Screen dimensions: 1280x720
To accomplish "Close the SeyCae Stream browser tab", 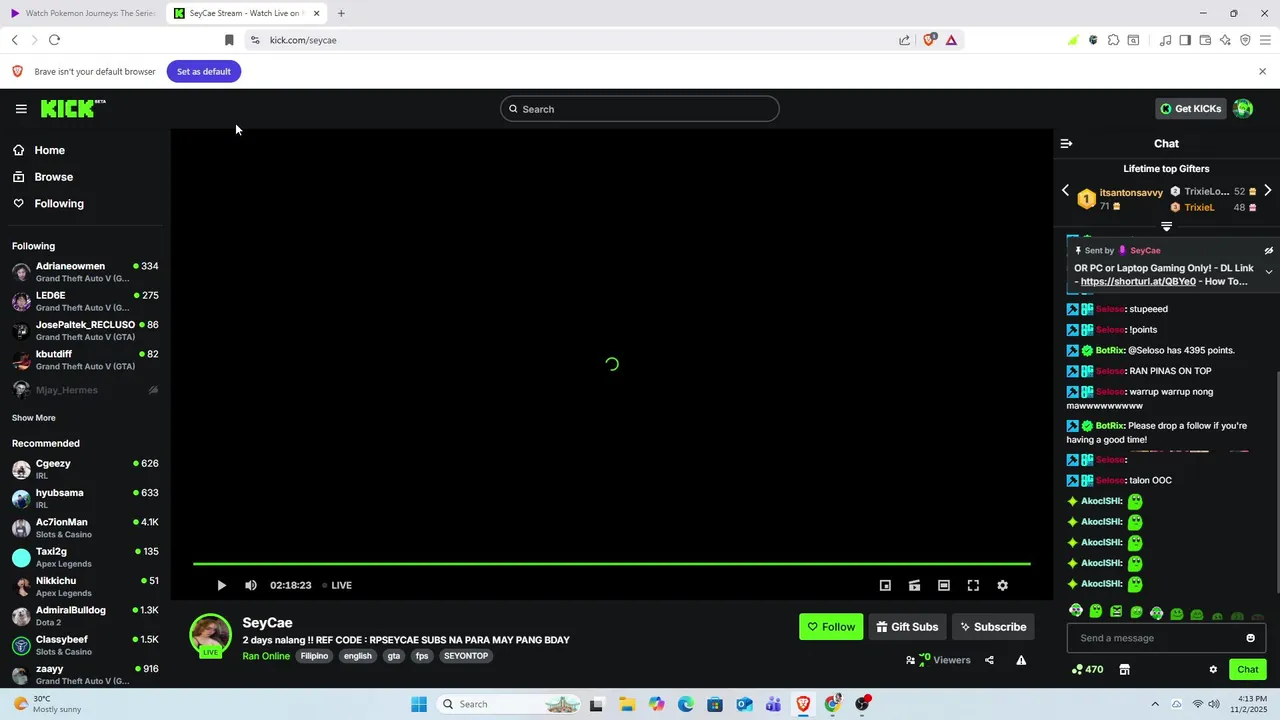I will tap(316, 13).
